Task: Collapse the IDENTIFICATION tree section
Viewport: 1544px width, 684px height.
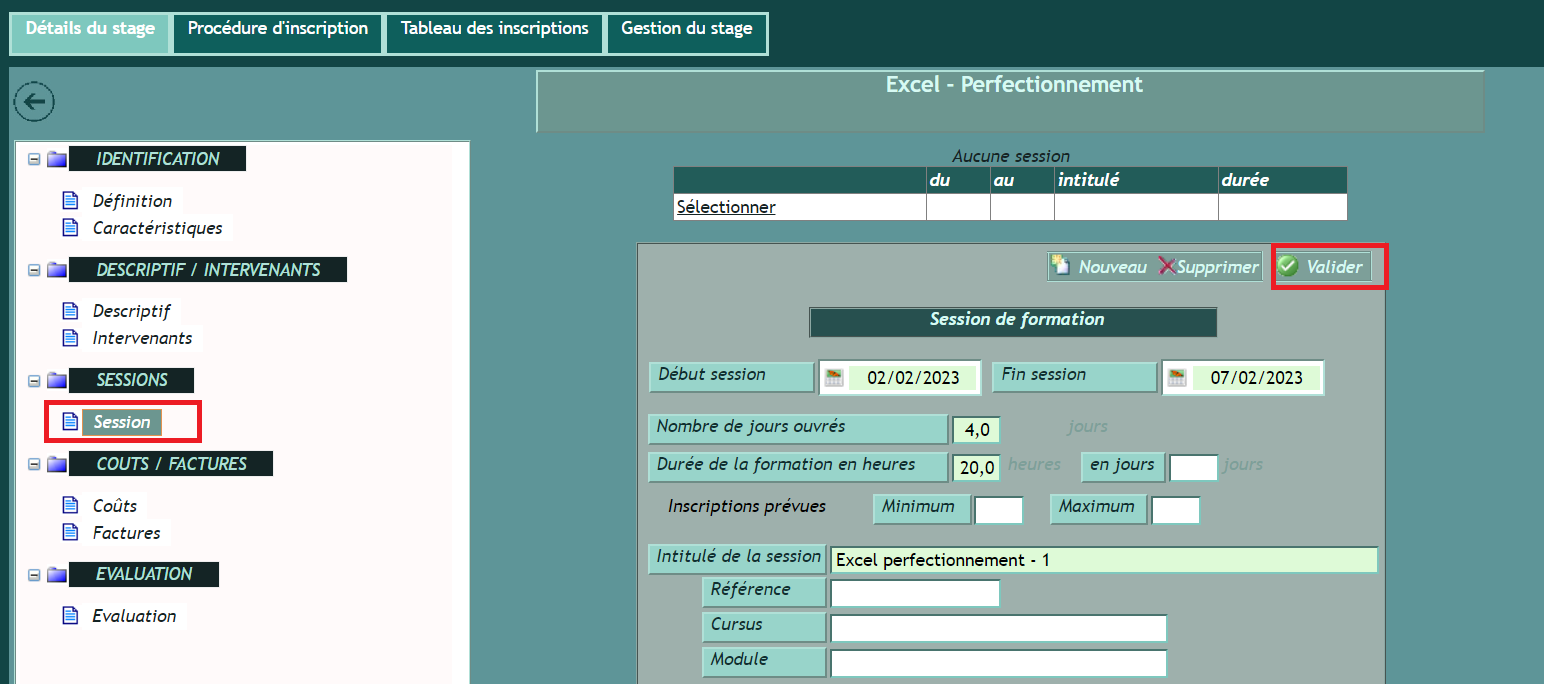Action: pos(34,159)
